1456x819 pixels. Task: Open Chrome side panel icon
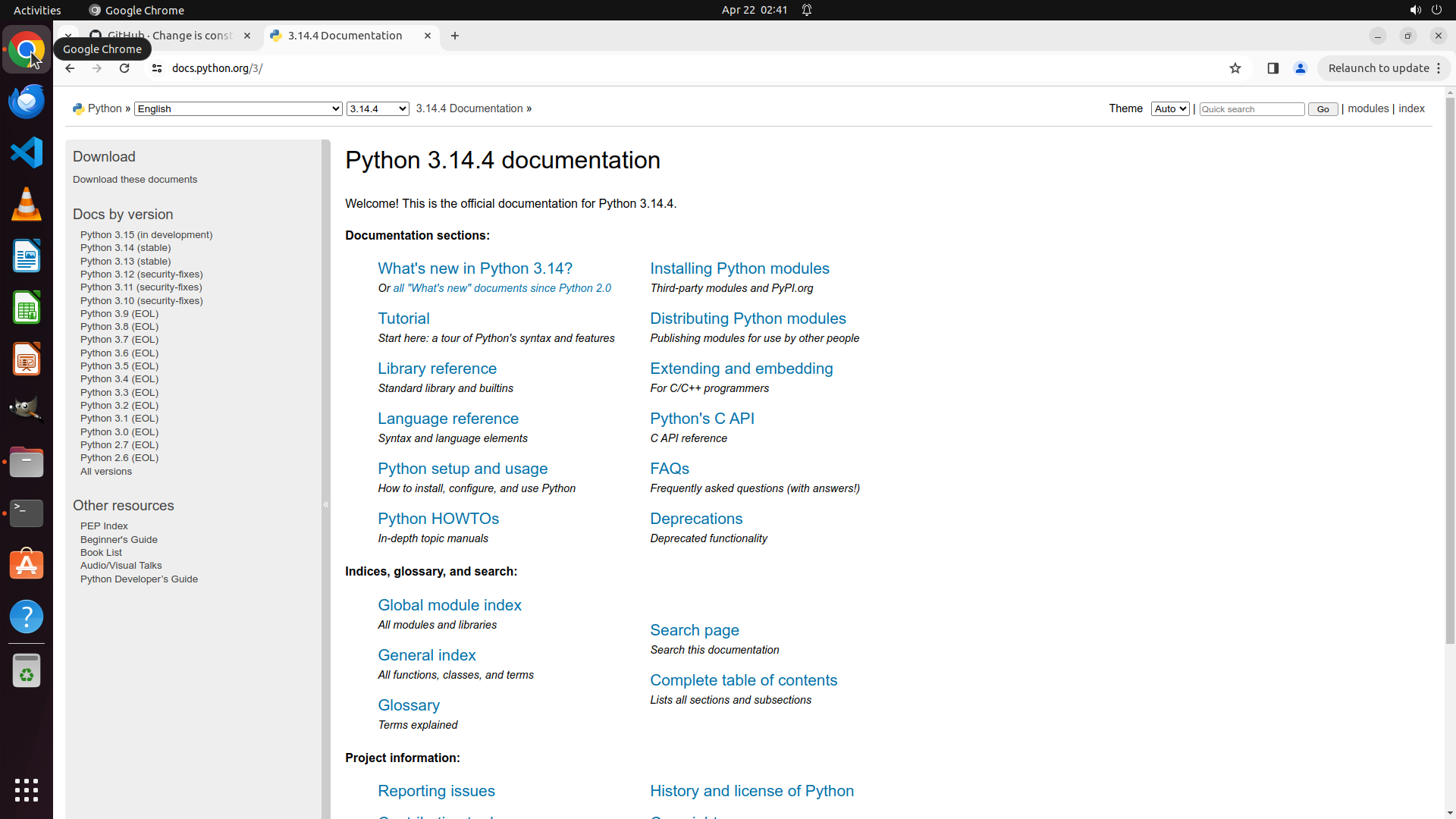pos(1272,68)
